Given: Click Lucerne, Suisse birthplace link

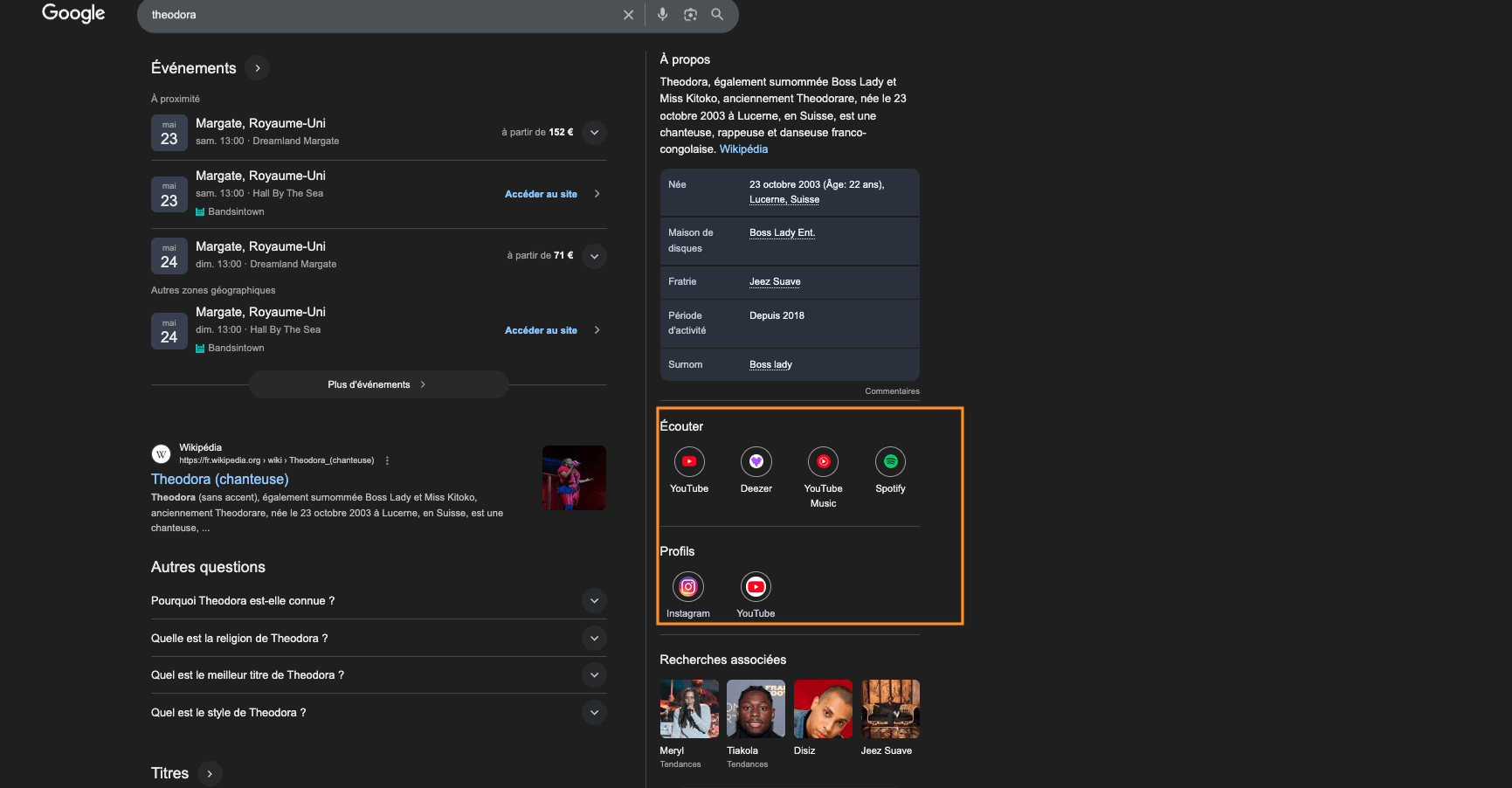Looking at the screenshot, I should [784, 199].
